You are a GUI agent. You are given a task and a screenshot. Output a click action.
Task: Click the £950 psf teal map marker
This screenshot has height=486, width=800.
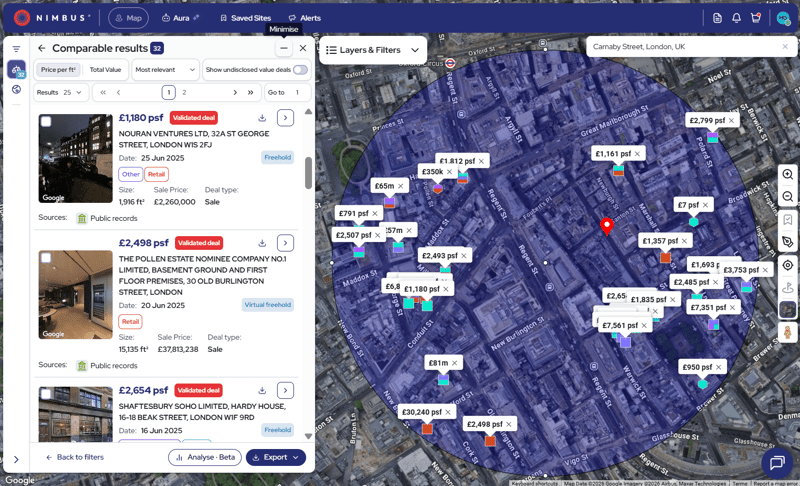pos(703,383)
